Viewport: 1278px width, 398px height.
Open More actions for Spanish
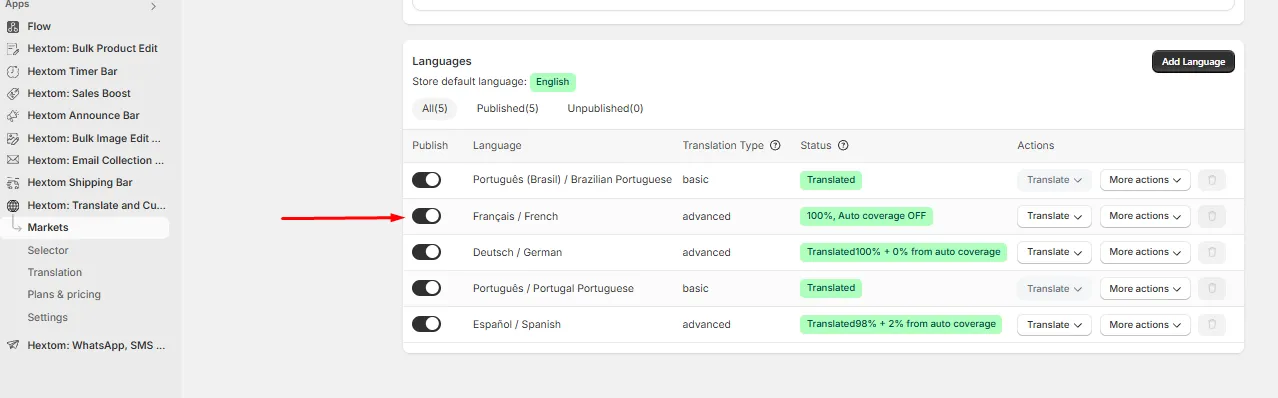(1145, 324)
